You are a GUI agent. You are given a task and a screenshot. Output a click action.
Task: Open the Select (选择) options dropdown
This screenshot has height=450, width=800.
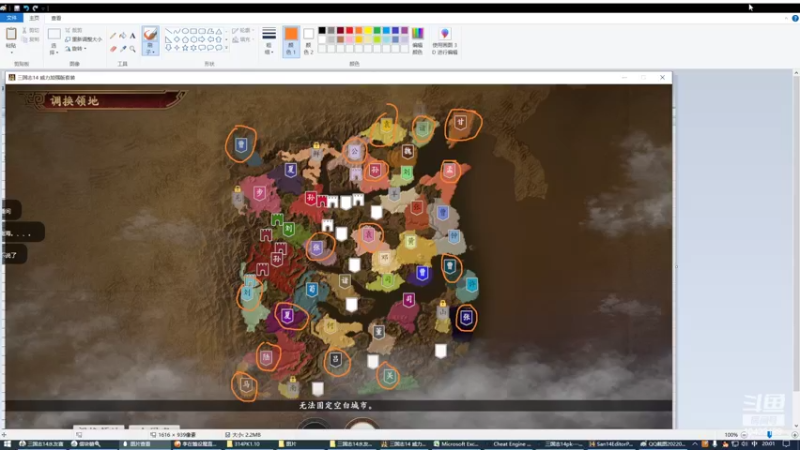[x=54, y=49]
